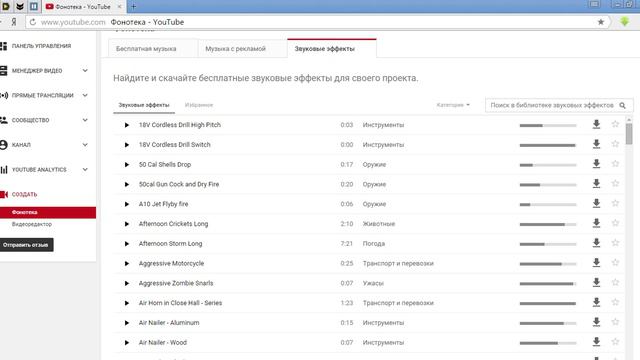Expand Прямые трансляции sidebar section

click(85, 96)
